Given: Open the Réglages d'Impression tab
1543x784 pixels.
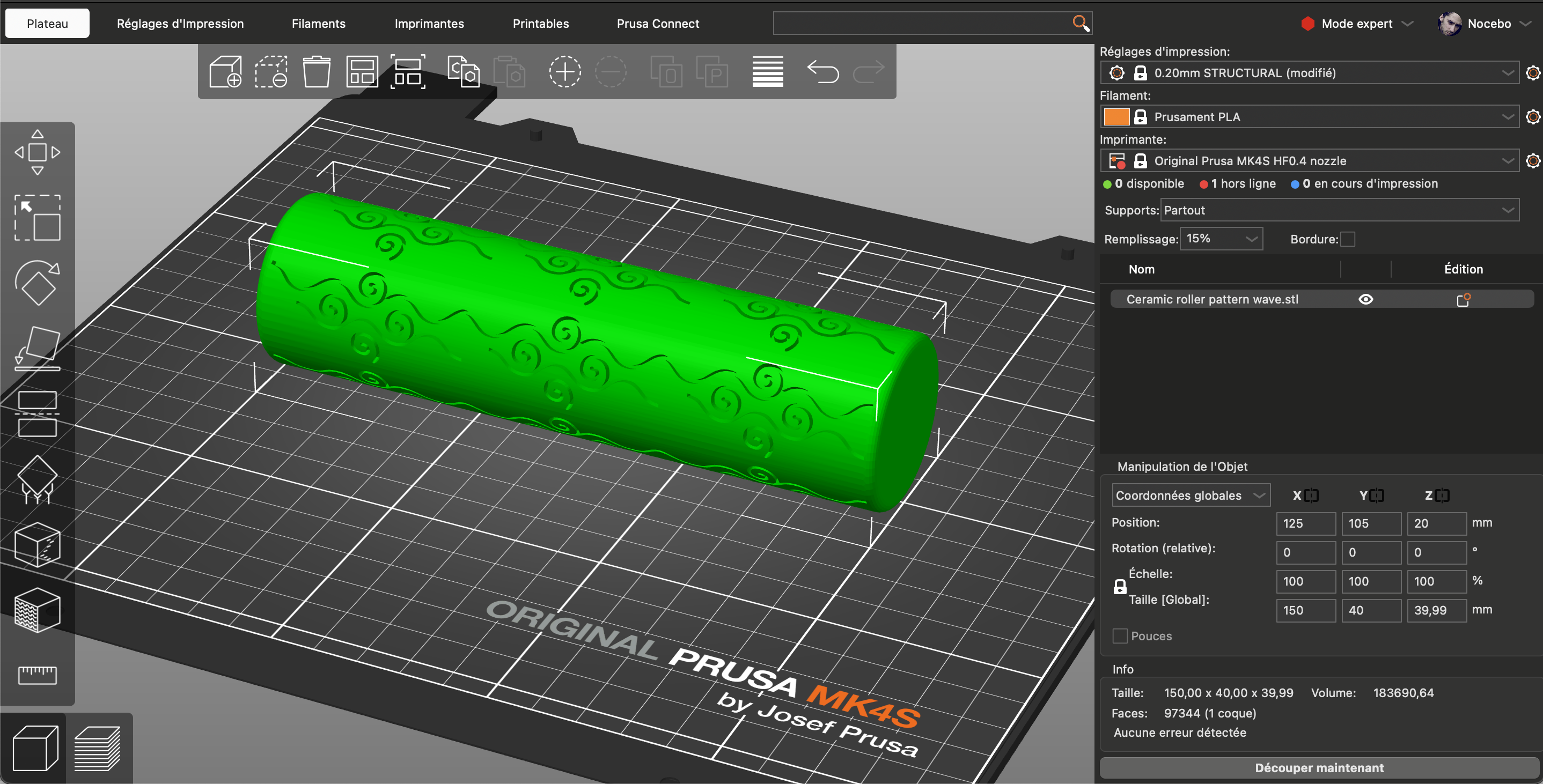Looking at the screenshot, I should coord(180,24).
